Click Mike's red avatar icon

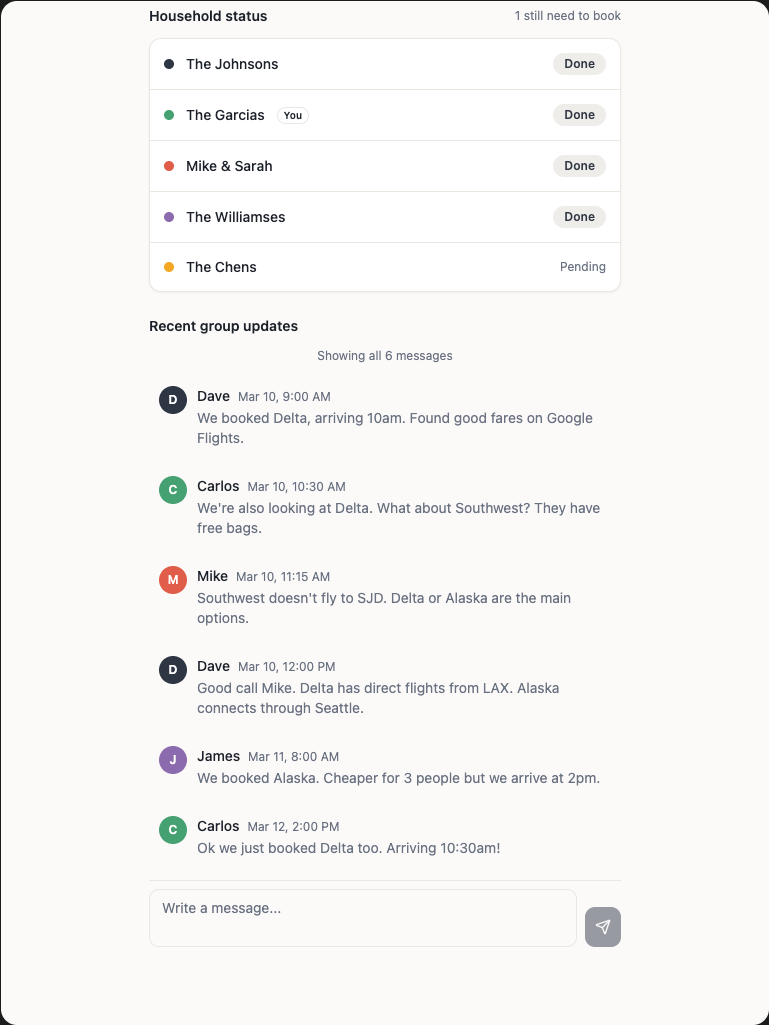pyautogui.click(x=173, y=580)
